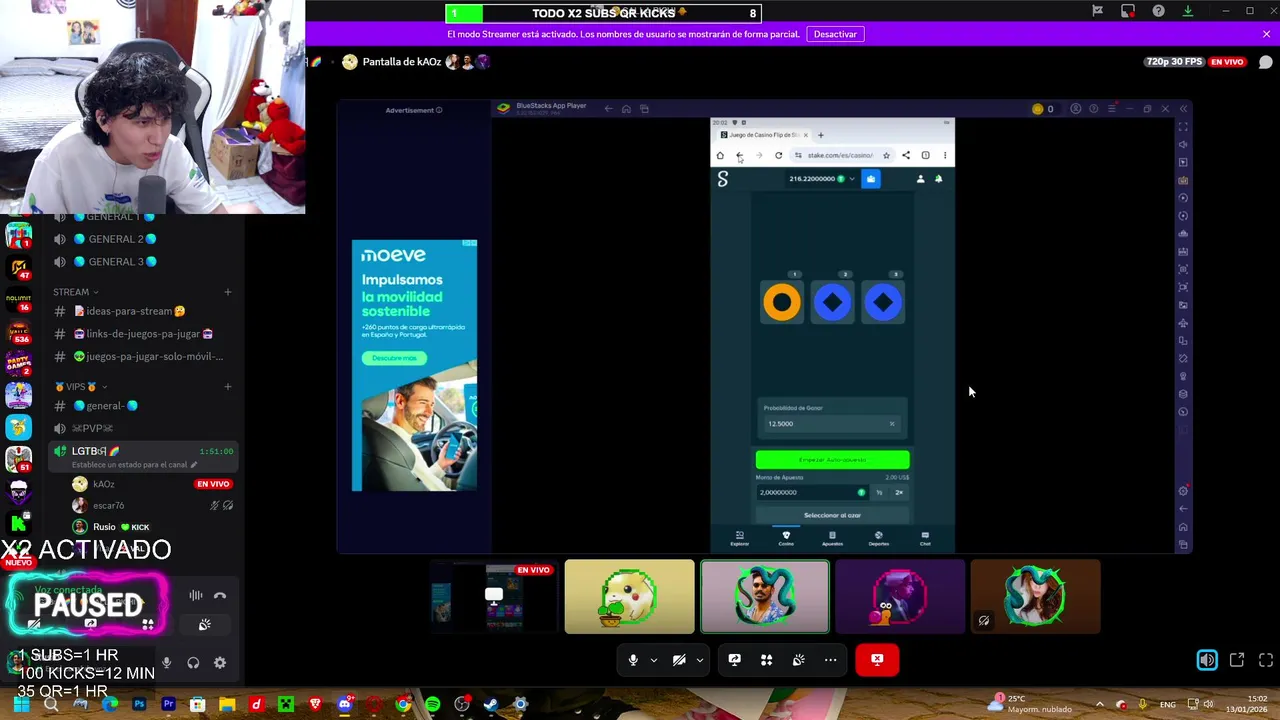
Task: Switch to Deportes tab in Stake nav
Action: point(878,538)
